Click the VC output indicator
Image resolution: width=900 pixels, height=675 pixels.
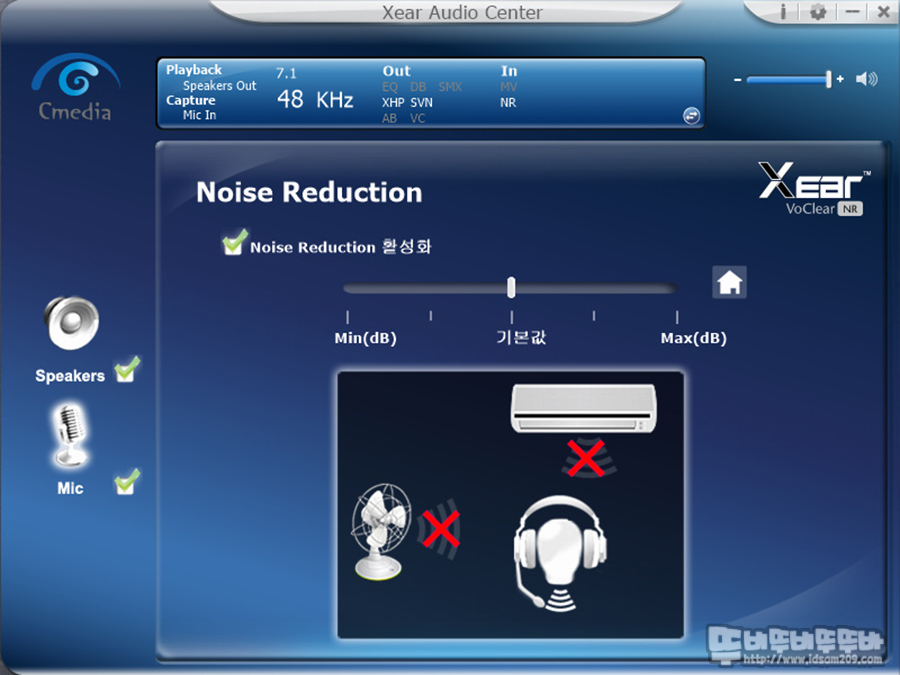click(x=417, y=118)
